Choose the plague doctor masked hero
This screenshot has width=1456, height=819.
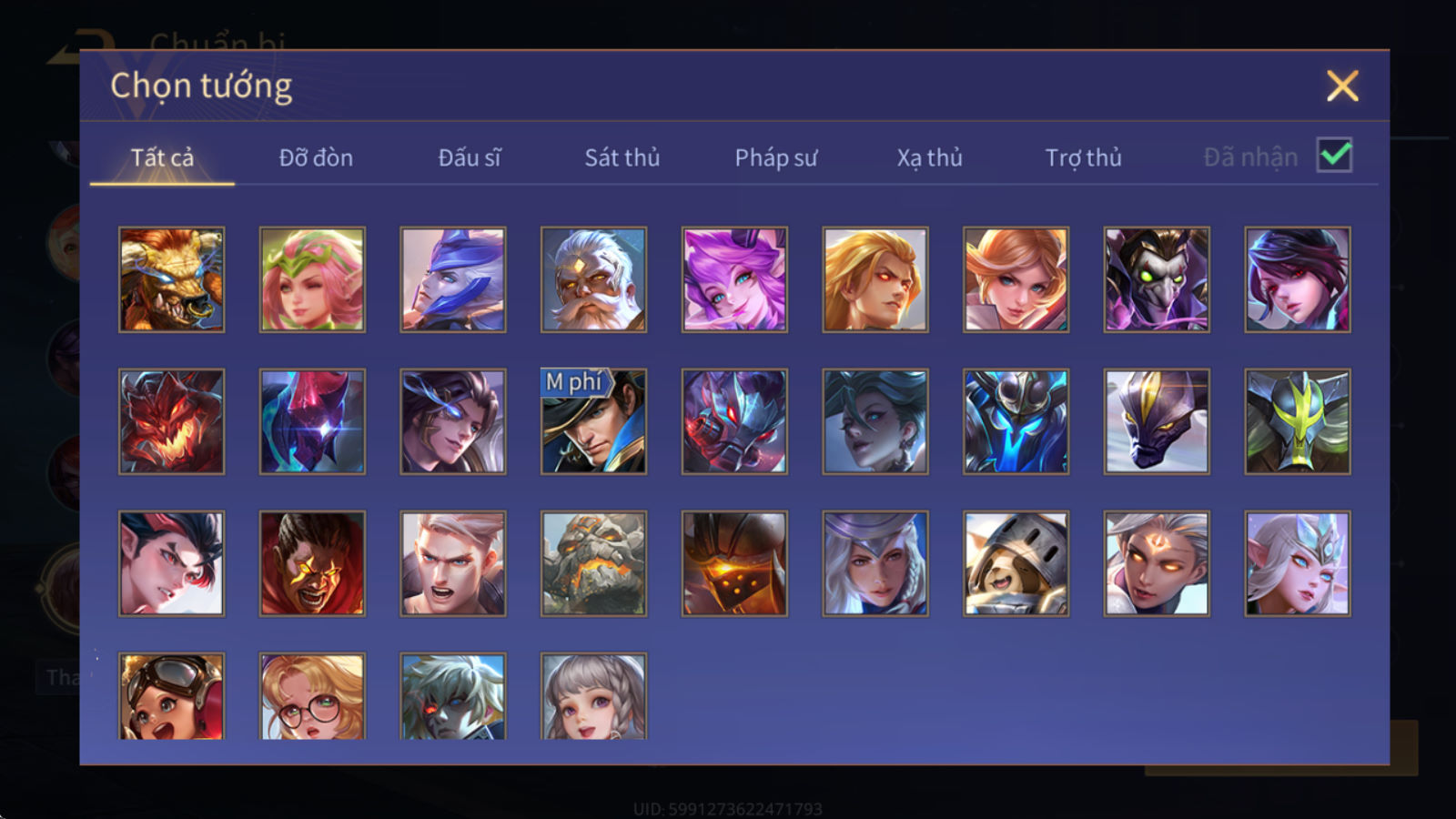point(1157,279)
